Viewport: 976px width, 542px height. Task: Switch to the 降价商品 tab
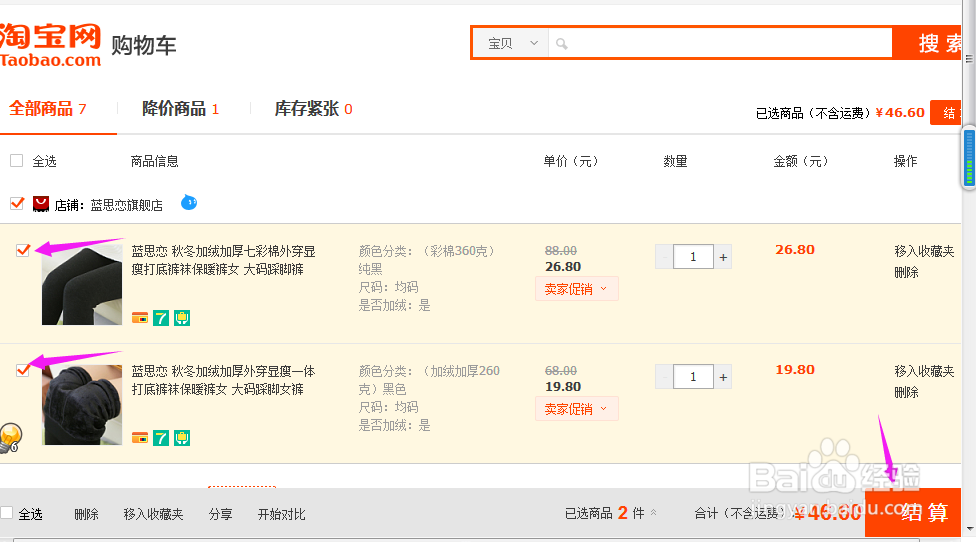click(180, 109)
